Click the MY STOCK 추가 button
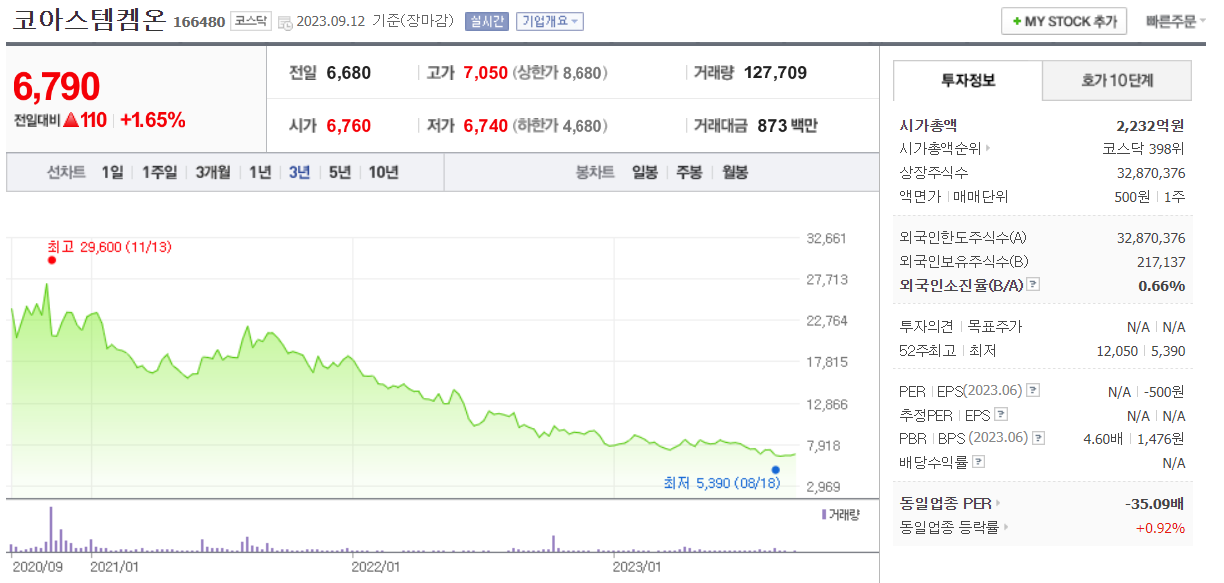The height and width of the screenshot is (583, 1224). point(1064,21)
